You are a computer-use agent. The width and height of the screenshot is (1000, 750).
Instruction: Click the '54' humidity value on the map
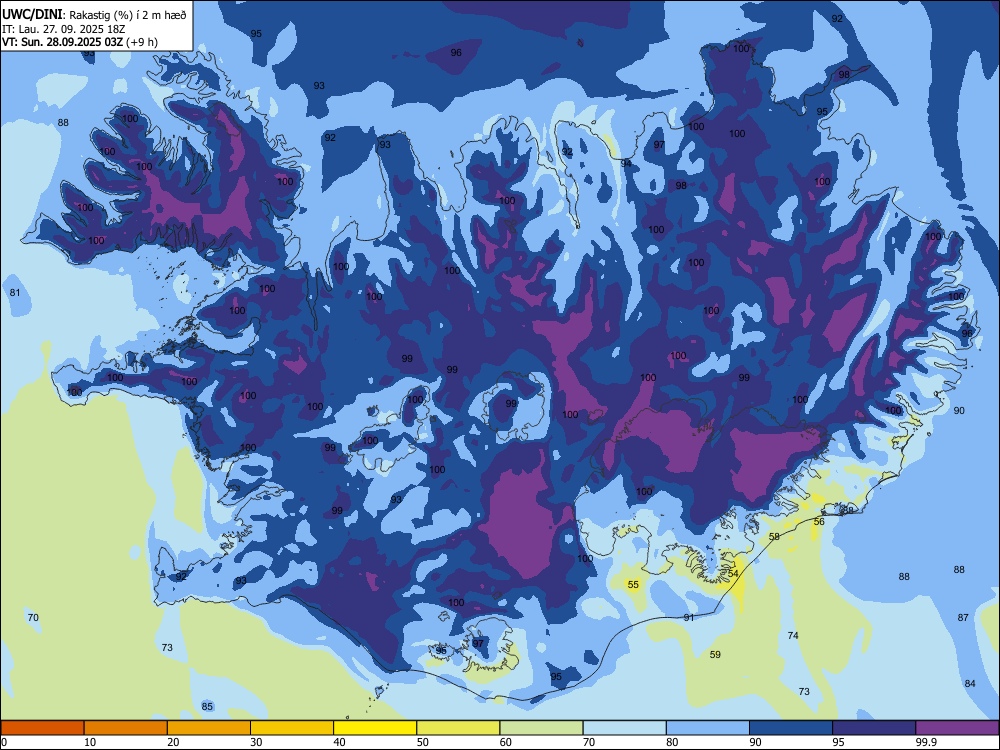733,573
